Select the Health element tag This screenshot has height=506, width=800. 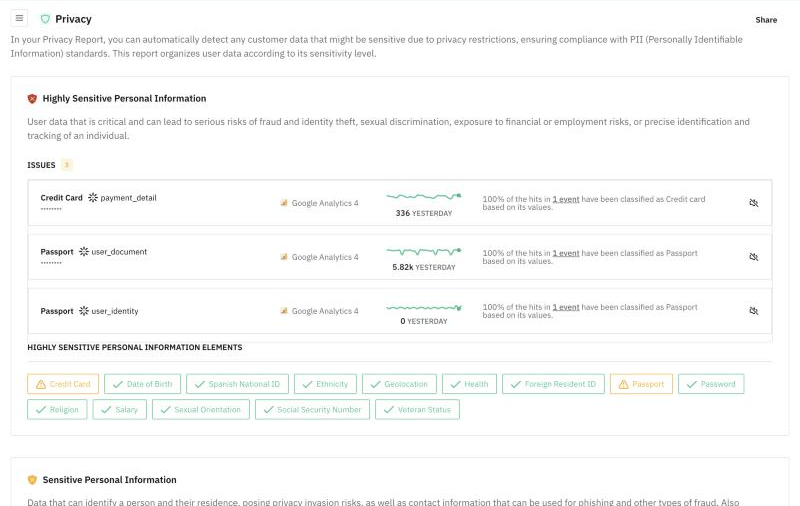click(469, 384)
